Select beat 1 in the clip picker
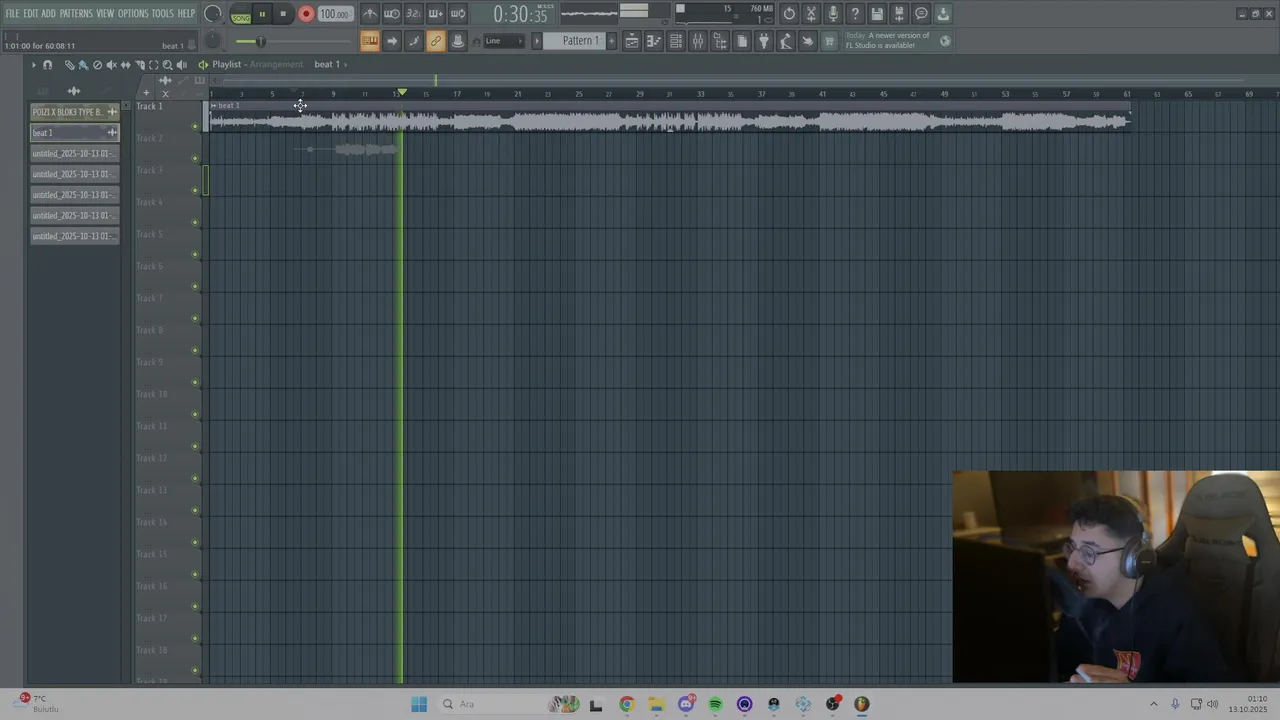The image size is (1280, 720). pos(74,132)
